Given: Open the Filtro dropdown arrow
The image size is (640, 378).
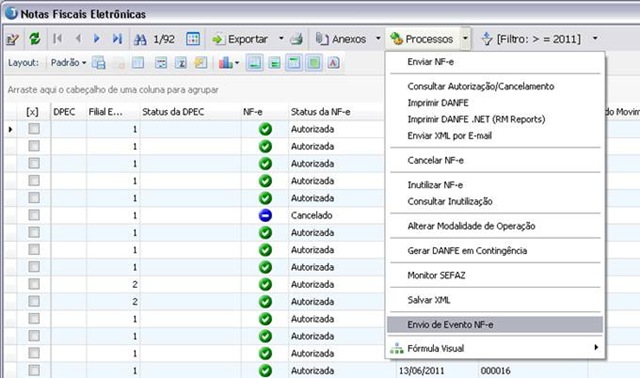Looking at the screenshot, I should pyautogui.click(x=595, y=38).
